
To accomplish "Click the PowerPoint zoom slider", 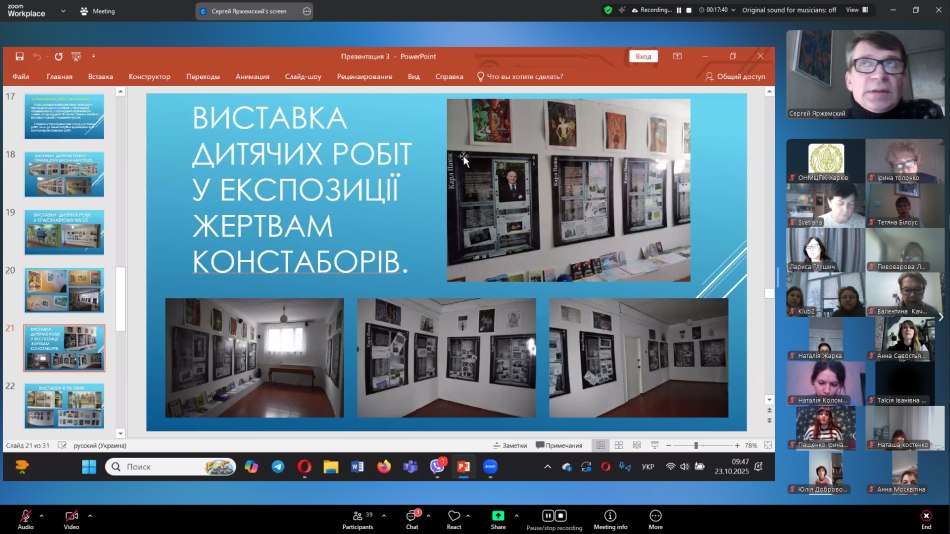I will tap(697, 446).
